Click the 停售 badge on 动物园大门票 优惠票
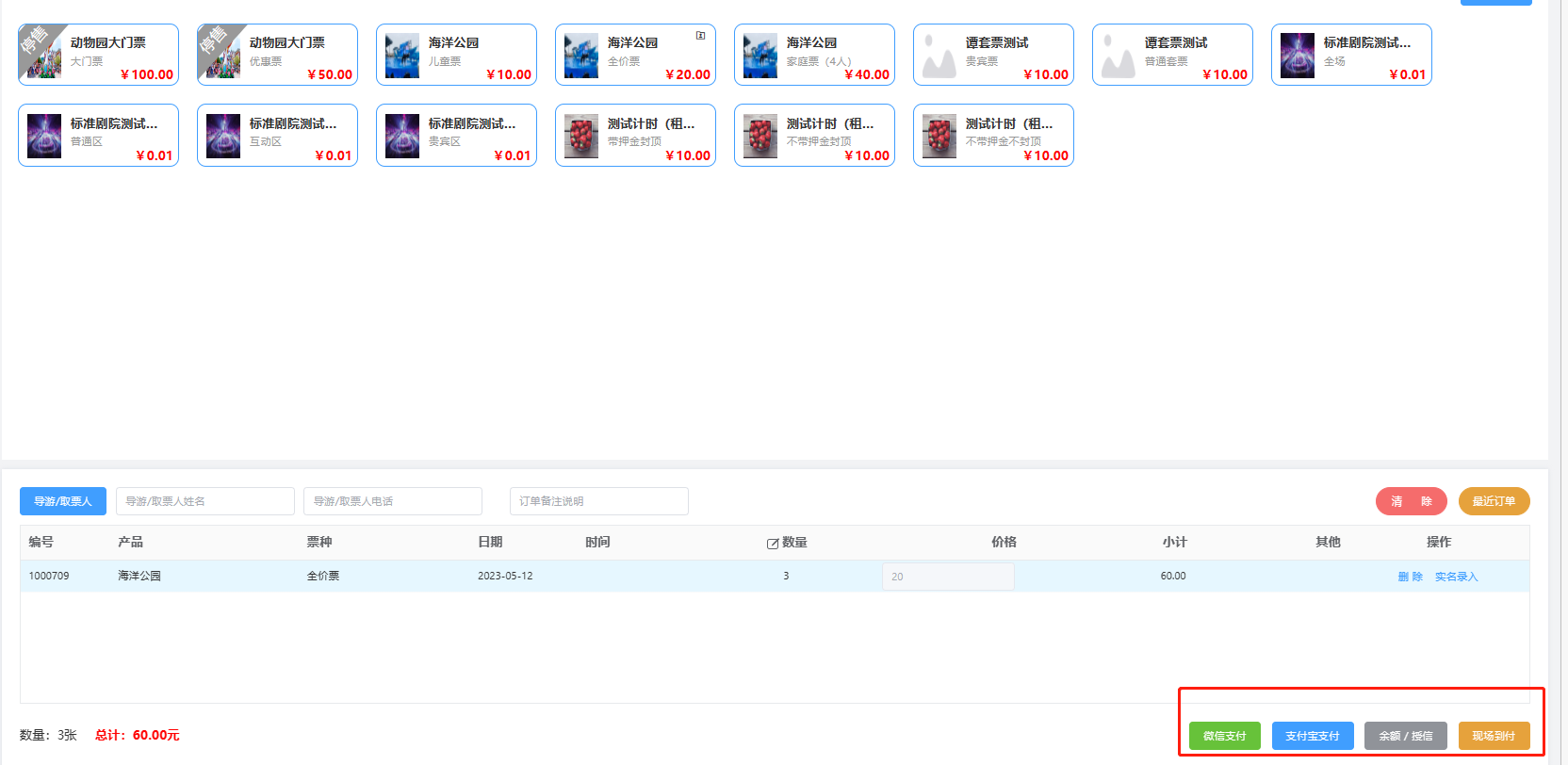The width and height of the screenshot is (1568, 765). tap(213, 41)
